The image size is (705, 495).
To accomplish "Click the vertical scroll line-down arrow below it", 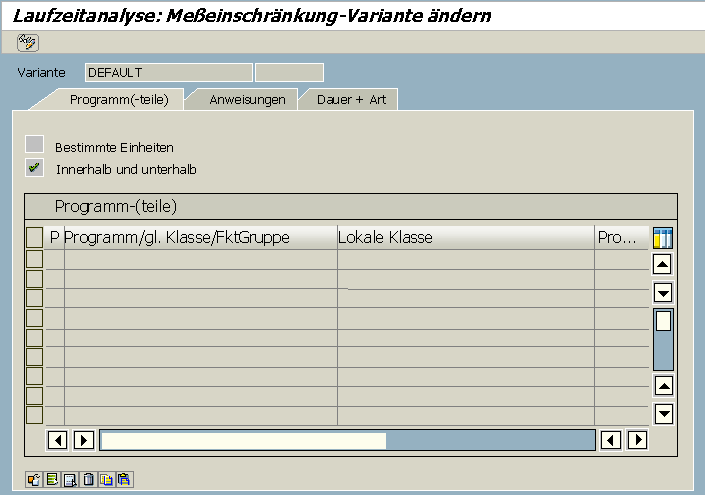I will point(663,293).
